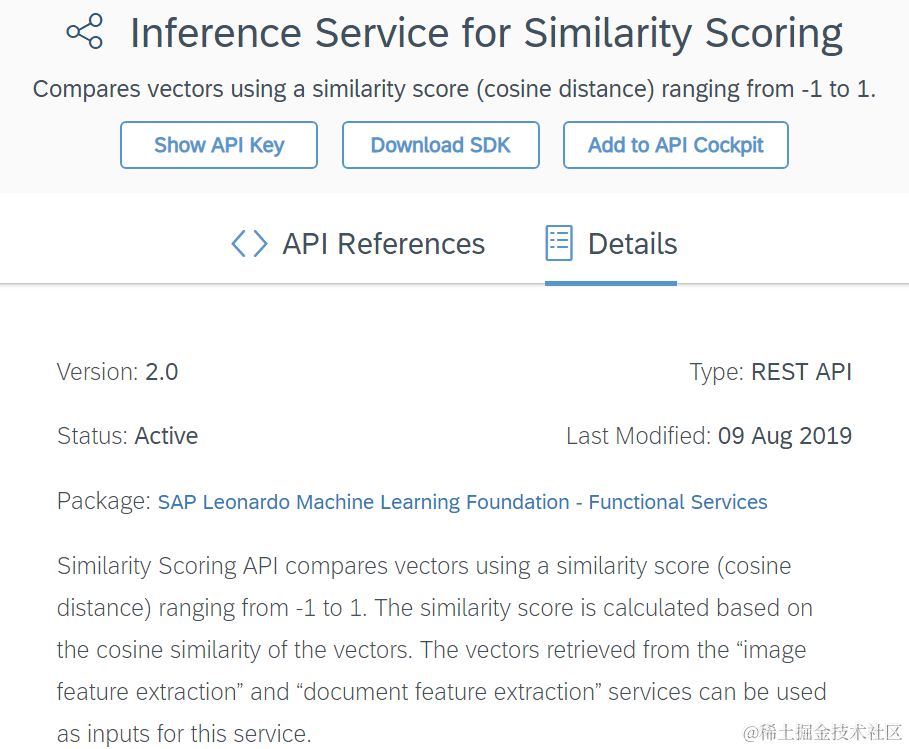Click the Similarity Scoring API description paragraph
909x749 pixels.
coord(442,649)
